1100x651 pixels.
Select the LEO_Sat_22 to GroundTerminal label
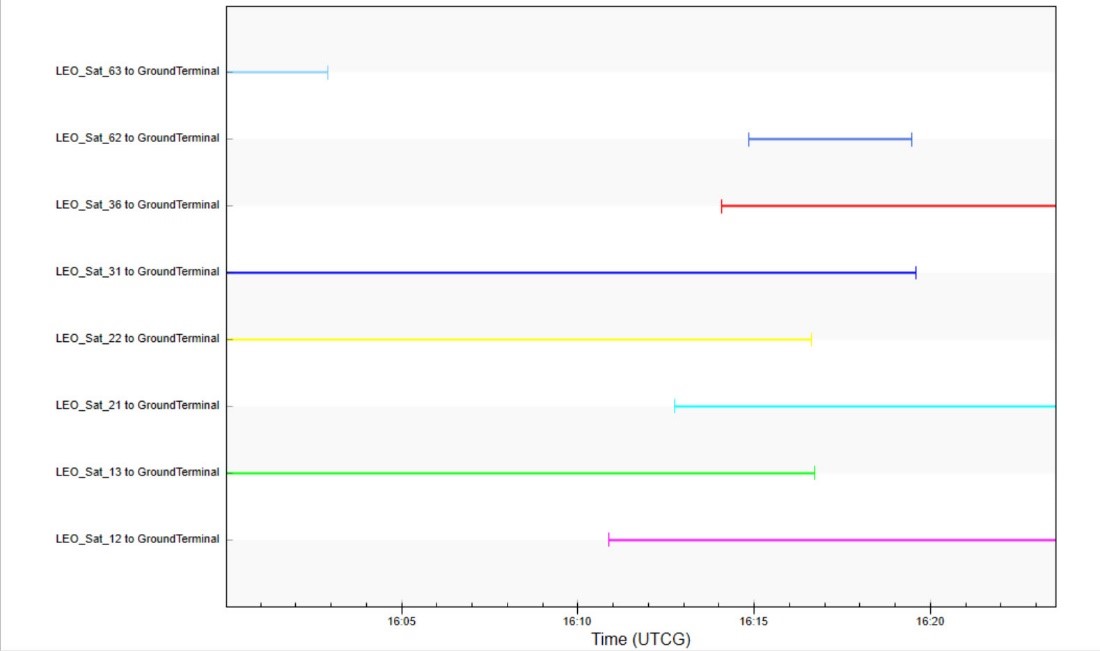point(138,338)
